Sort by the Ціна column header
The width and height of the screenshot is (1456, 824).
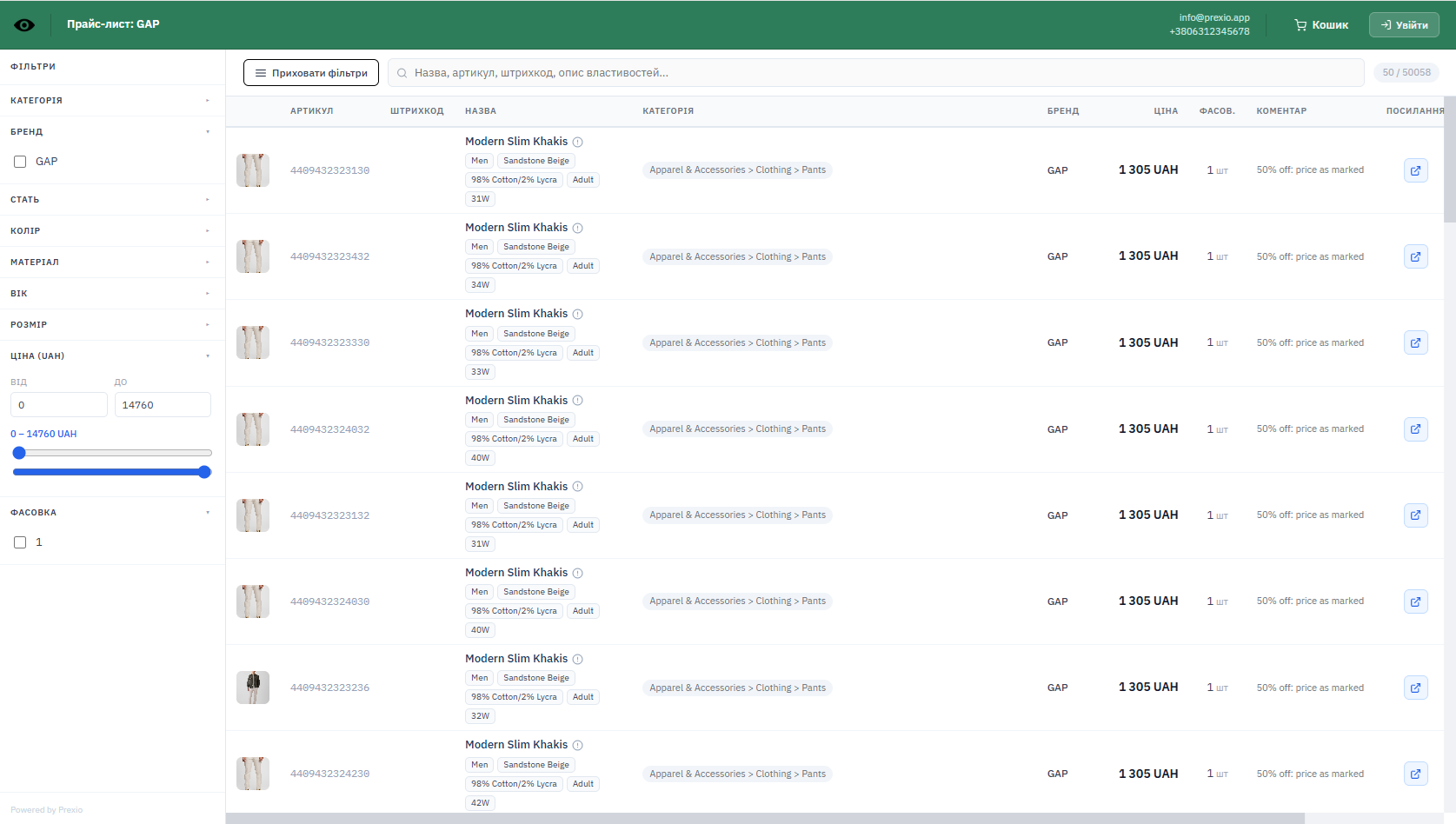(1166, 111)
